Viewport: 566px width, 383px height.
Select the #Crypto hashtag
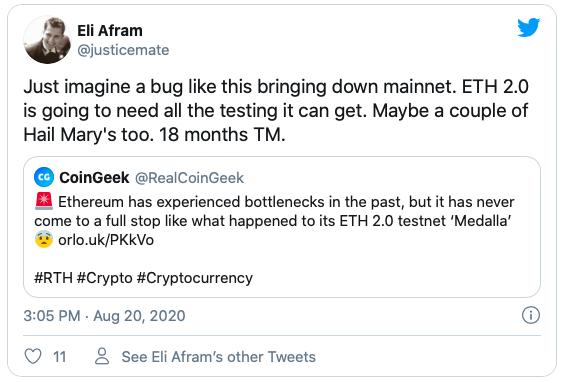105,278
